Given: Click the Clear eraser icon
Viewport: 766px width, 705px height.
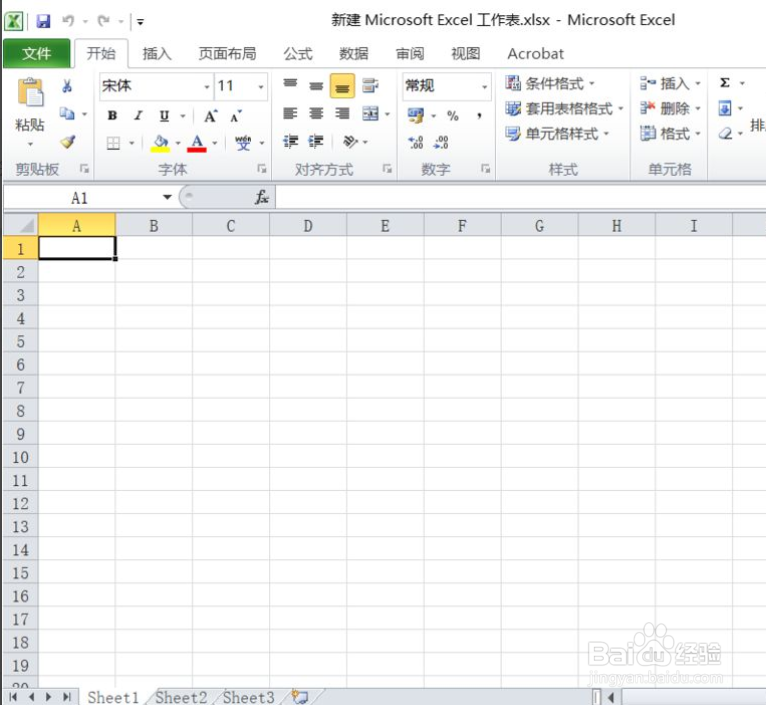Looking at the screenshot, I should (725, 133).
